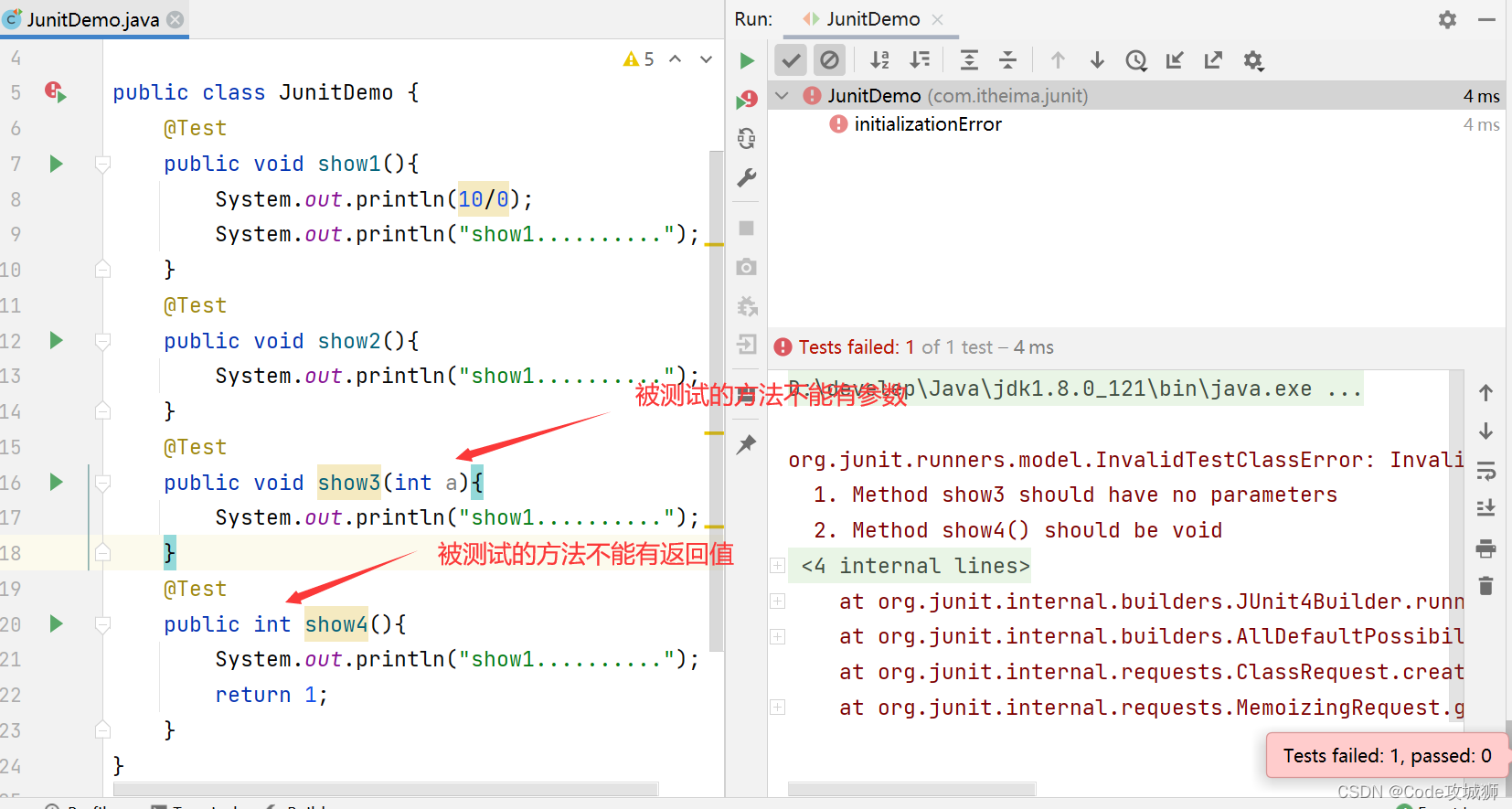The width and height of the screenshot is (1512, 809).
Task: Open test runner gear options
Action: coord(1253,60)
